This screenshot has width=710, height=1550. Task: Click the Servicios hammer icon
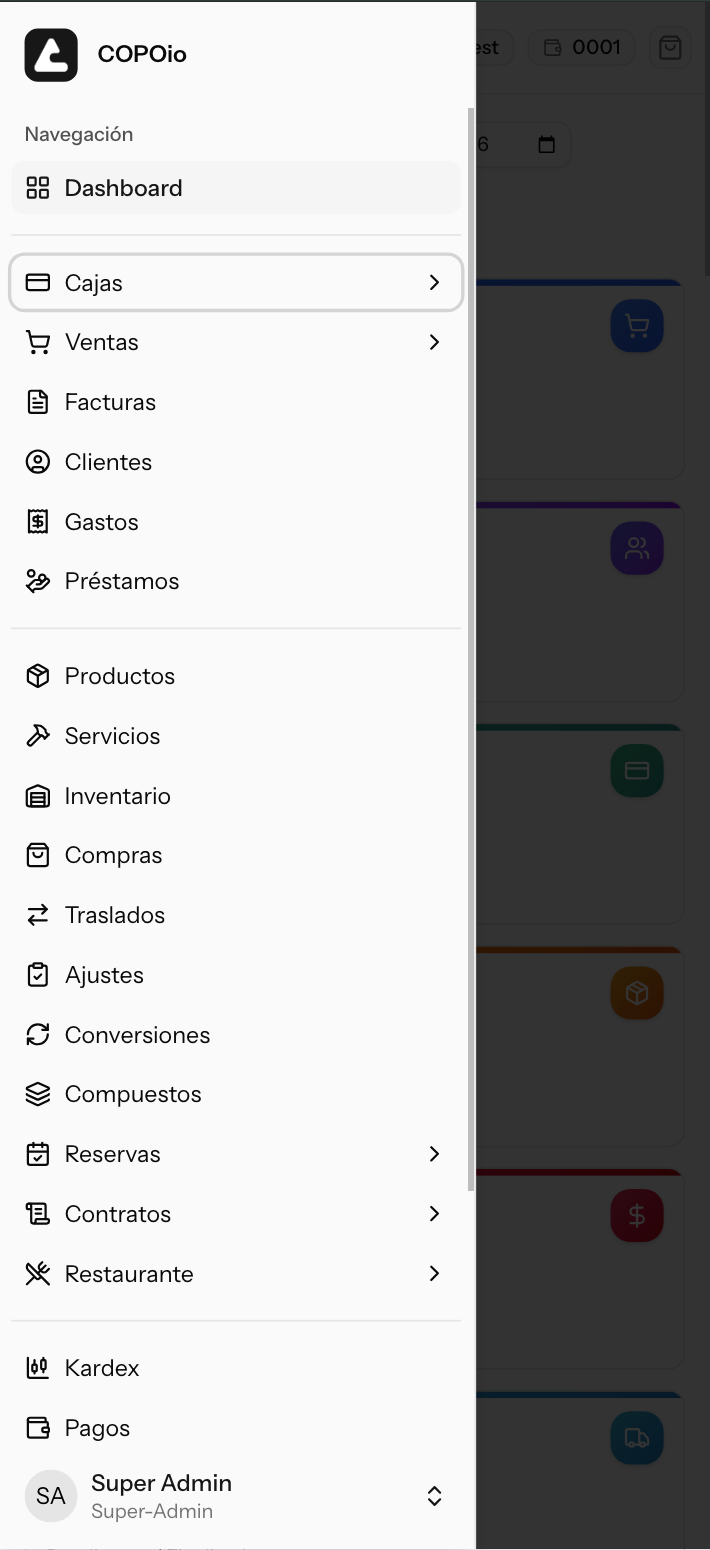[x=38, y=736]
